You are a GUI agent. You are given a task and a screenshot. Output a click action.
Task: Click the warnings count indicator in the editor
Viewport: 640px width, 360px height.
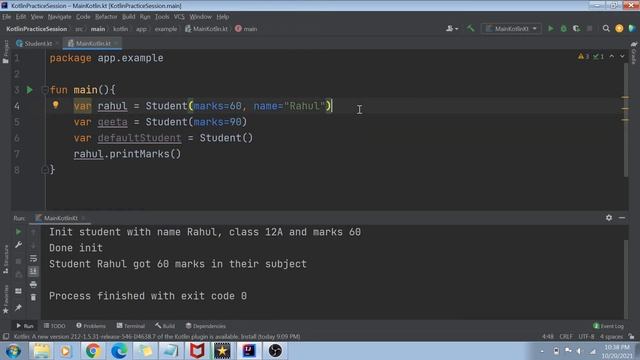[x=583, y=56]
